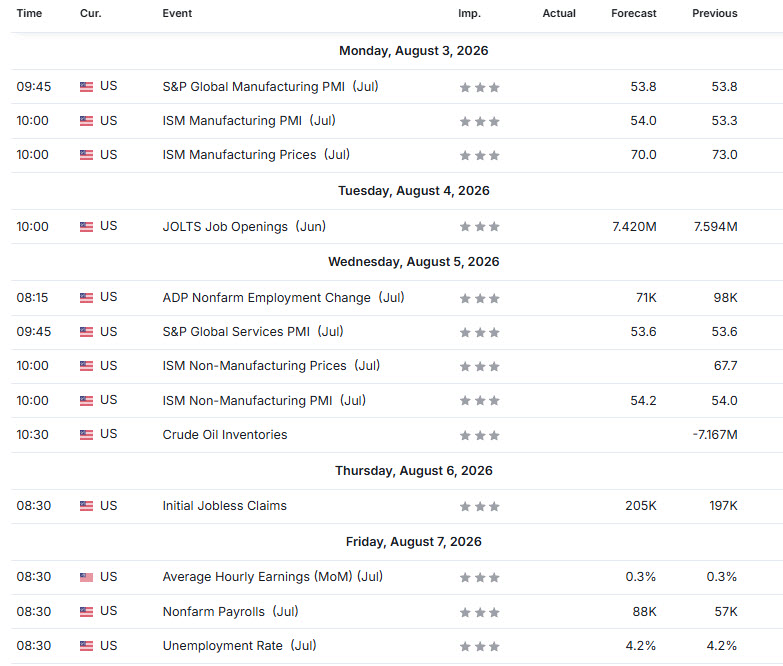
Task: Click the Previous column header
Action: [x=715, y=13]
